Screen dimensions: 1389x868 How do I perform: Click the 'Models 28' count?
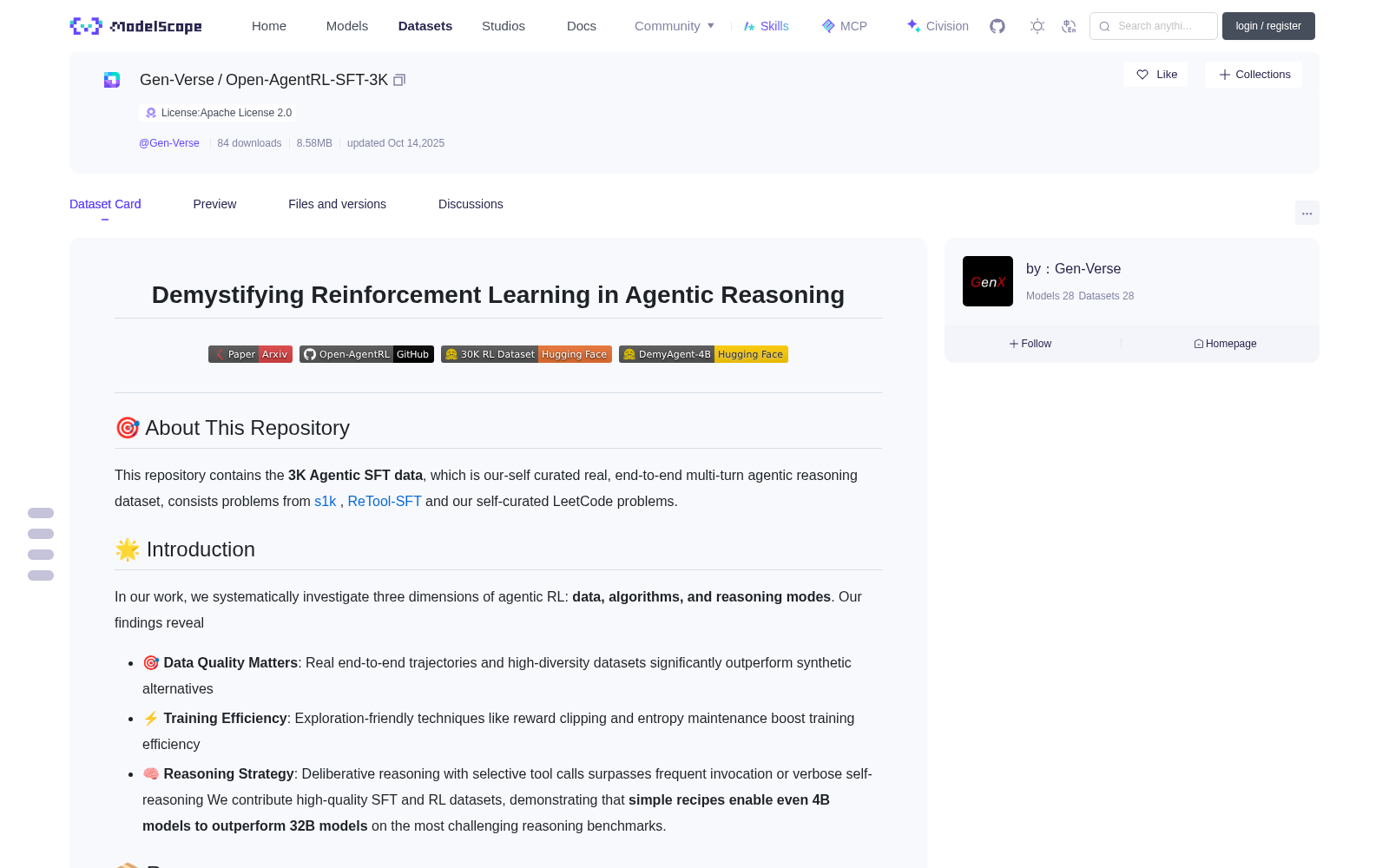coord(1050,296)
